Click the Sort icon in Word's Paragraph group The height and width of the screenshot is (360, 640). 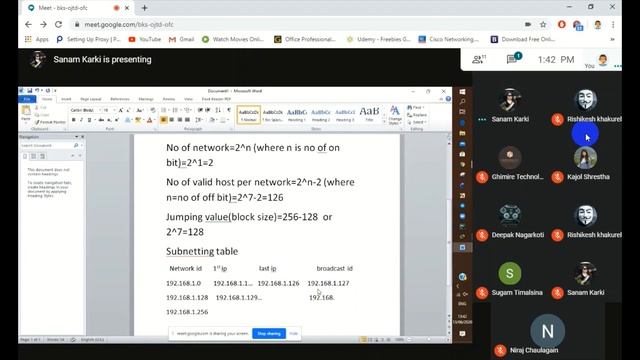(218, 110)
